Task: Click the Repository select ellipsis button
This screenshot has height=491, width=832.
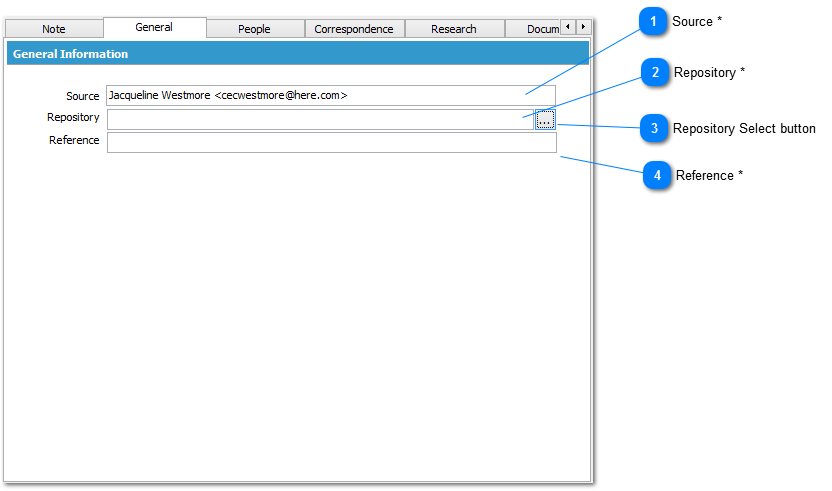Action: pos(544,120)
